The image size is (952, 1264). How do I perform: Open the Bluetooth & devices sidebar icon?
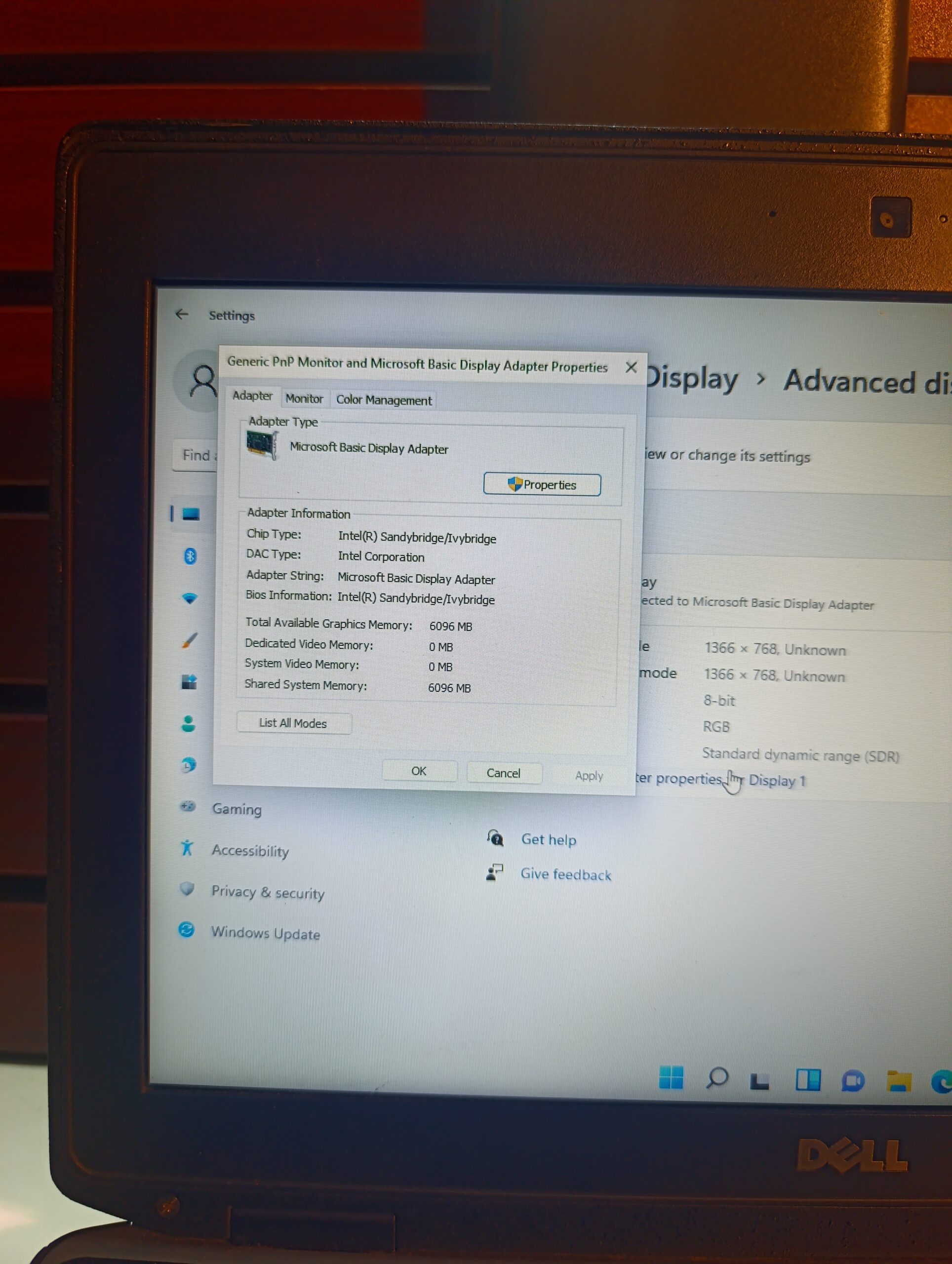pos(190,556)
